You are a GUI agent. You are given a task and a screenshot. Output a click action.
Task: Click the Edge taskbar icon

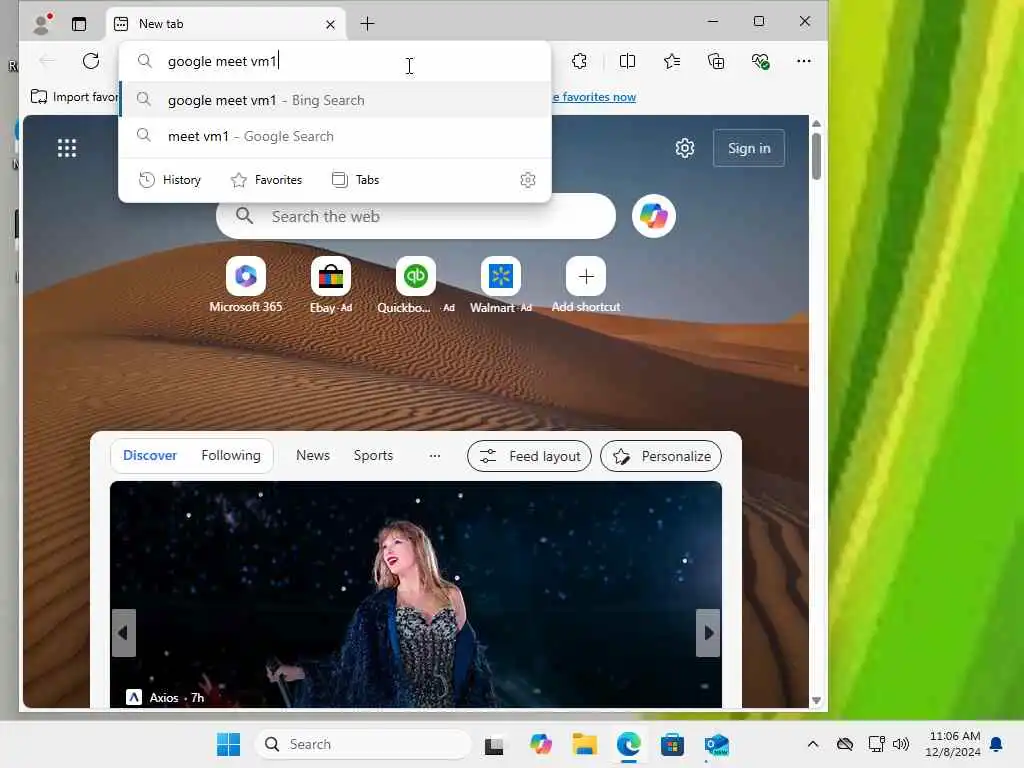[628, 744]
